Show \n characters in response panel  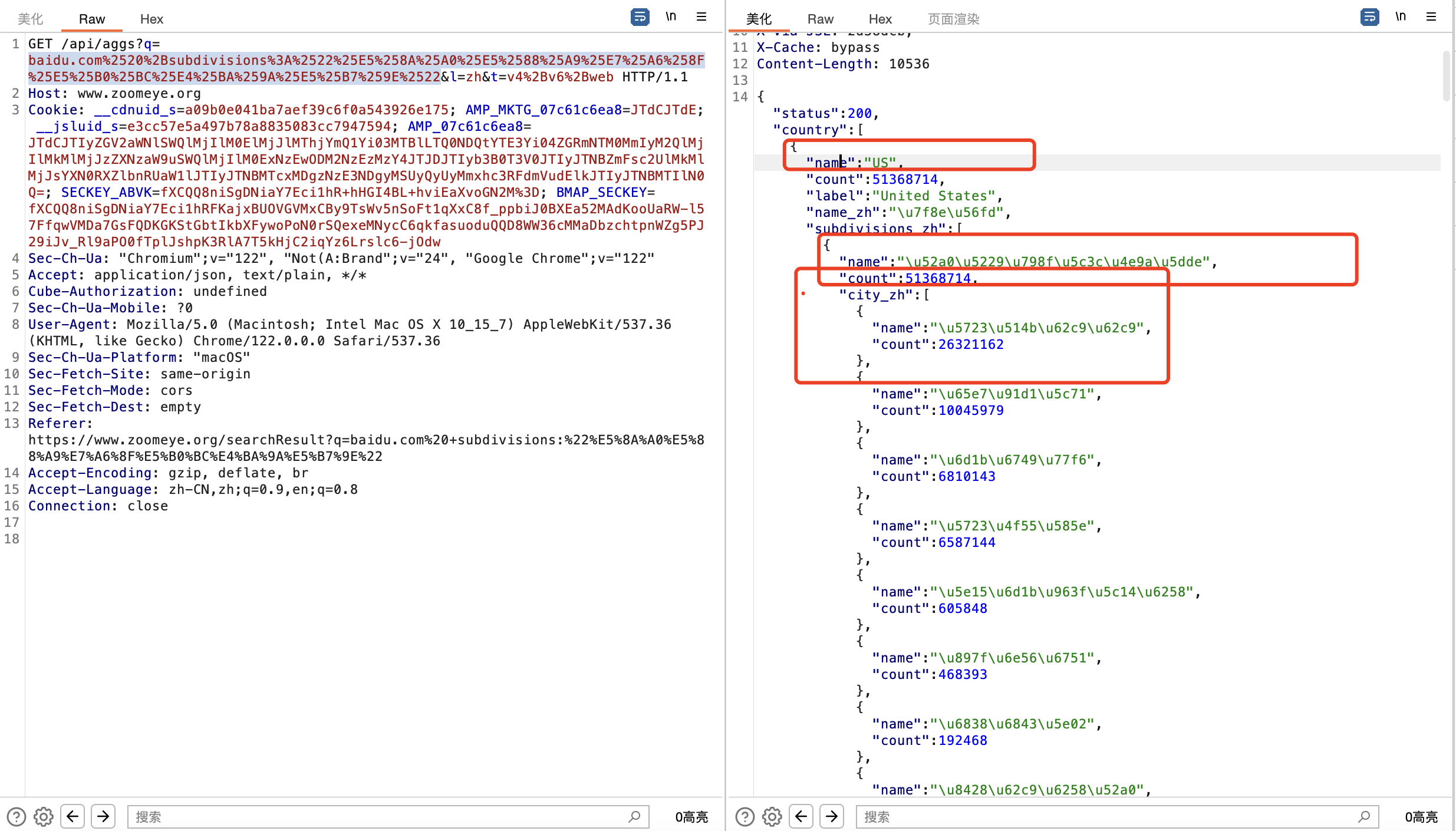[x=1401, y=17]
